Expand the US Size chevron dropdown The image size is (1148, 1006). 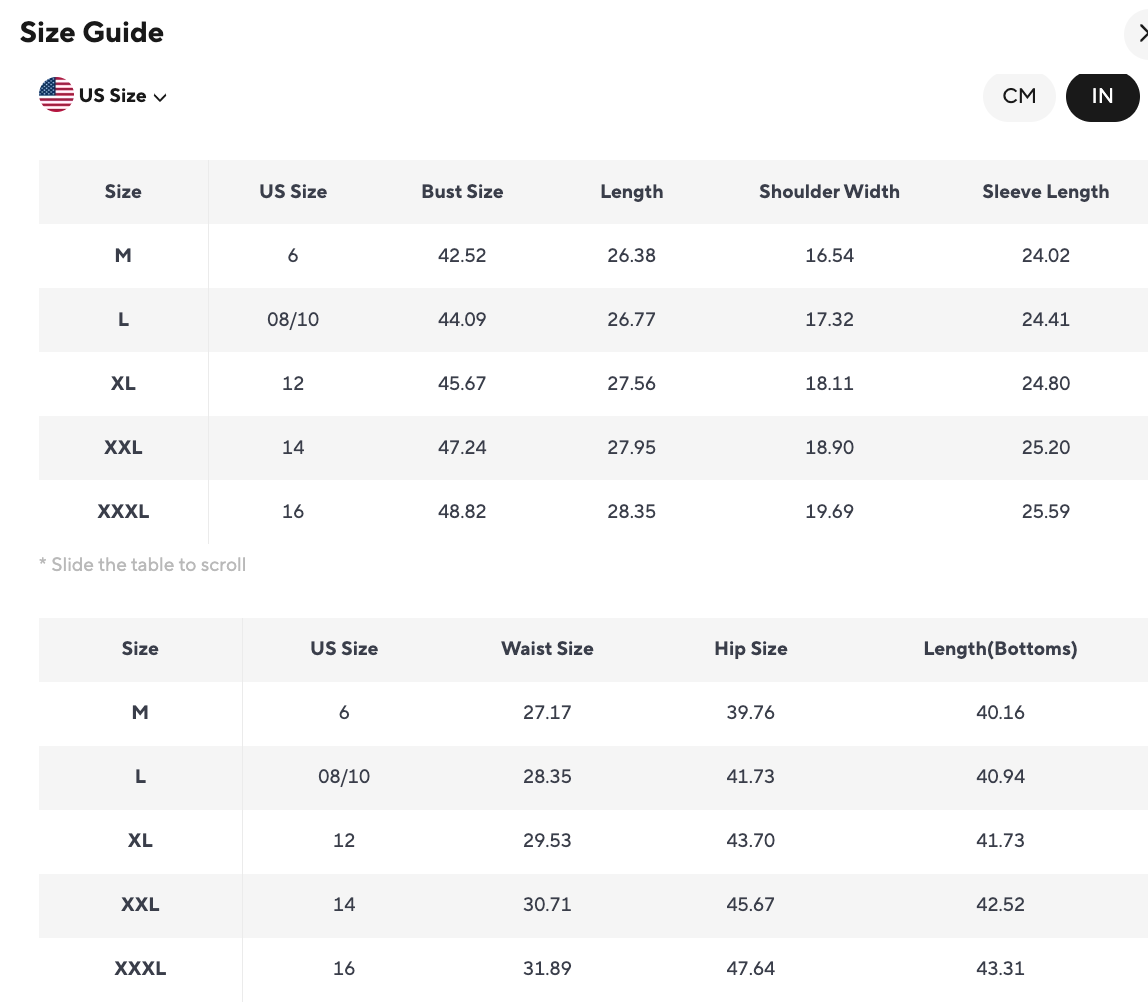160,97
